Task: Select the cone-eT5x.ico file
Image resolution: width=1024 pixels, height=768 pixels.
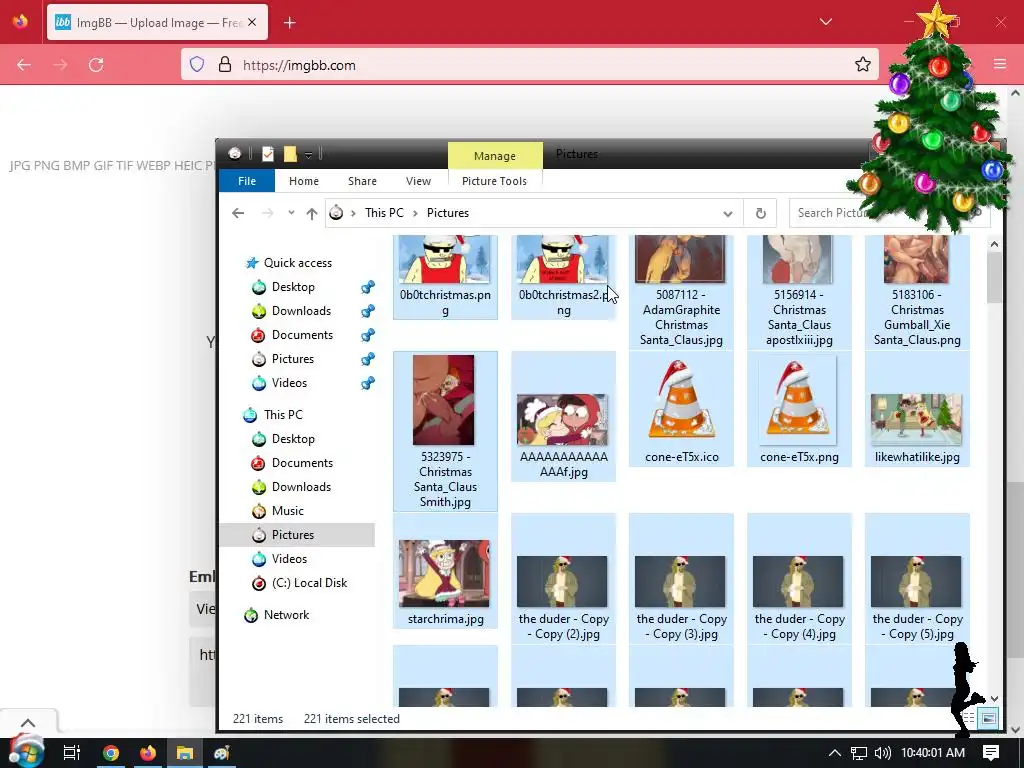Action: tap(681, 408)
